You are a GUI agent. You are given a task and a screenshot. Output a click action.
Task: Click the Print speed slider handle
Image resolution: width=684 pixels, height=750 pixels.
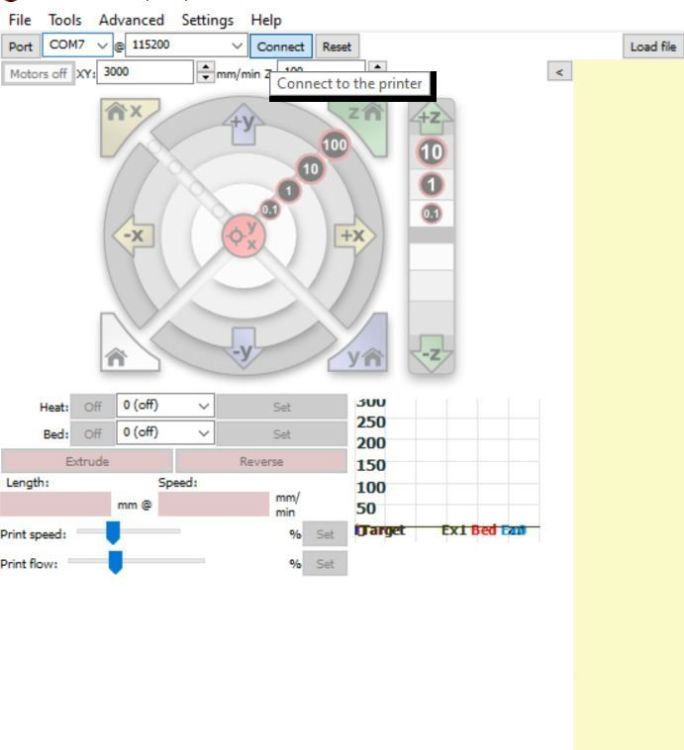(113, 532)
